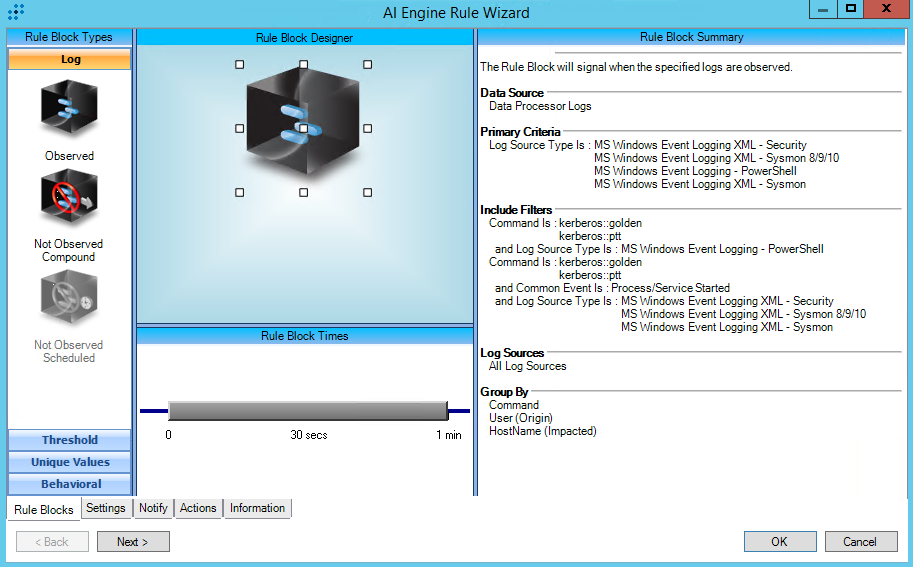Viewport: 913px width, 567px height.
Task: Click the top-right resize handle of the cube
Action: (367, 64)
